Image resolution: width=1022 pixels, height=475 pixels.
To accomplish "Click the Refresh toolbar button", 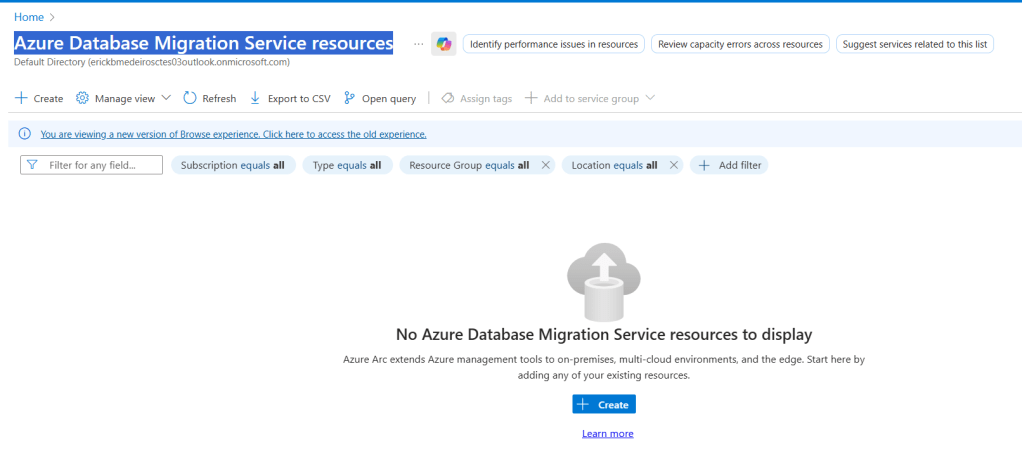I will [209, 98].
